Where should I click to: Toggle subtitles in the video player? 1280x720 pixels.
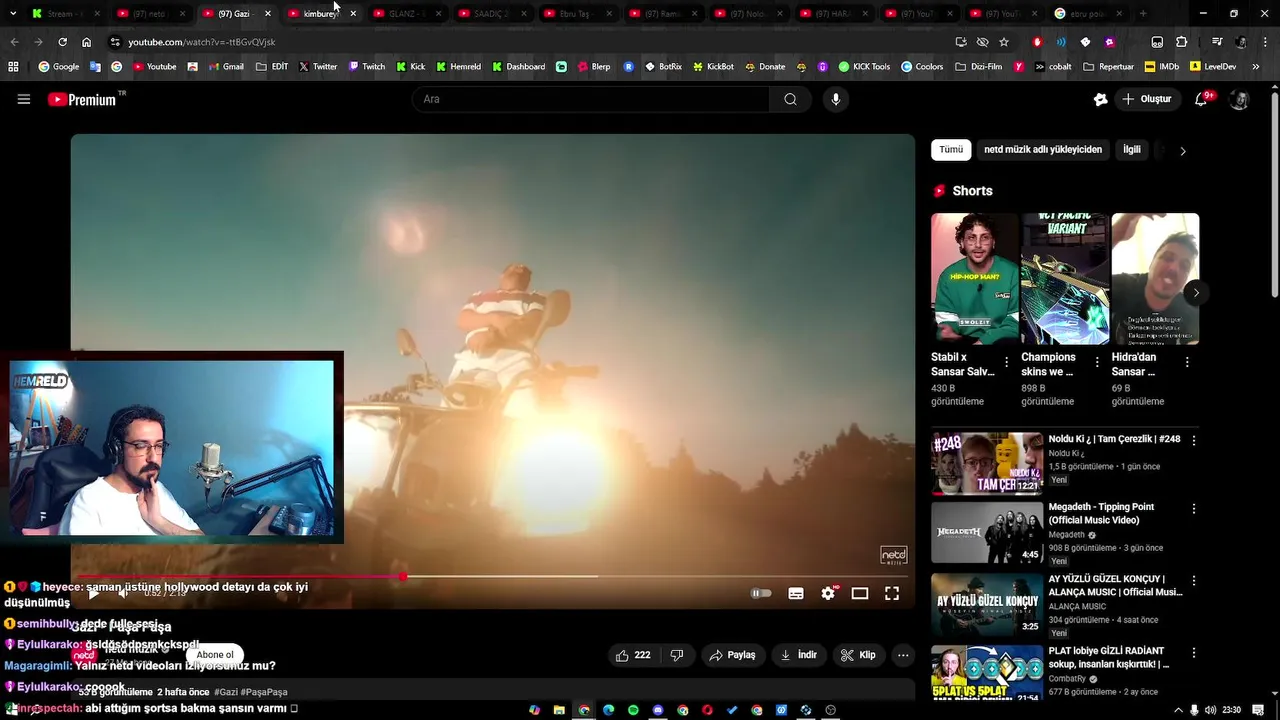click(796, 594)
